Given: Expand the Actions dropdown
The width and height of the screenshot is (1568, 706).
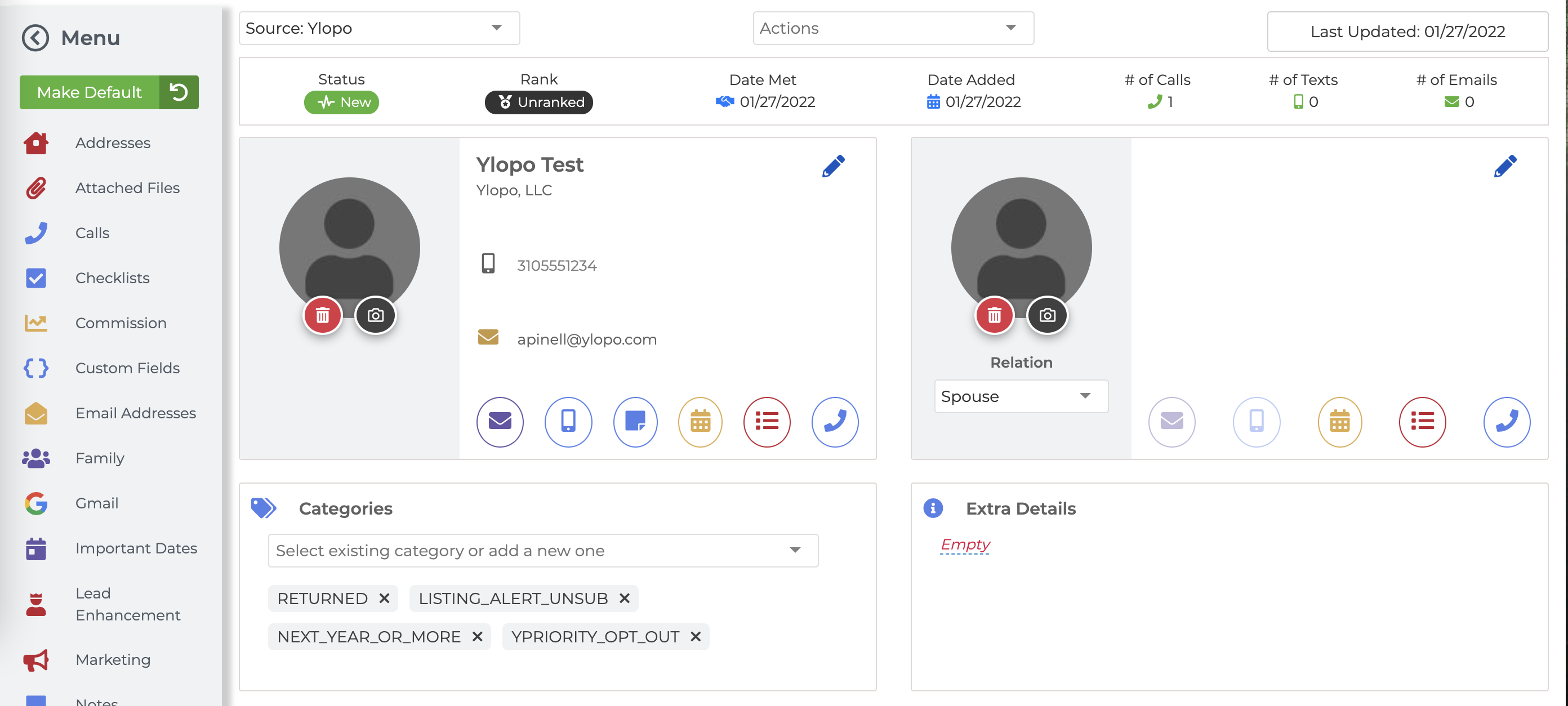Looking at the screenshot, I should click(x=892, y=28).
